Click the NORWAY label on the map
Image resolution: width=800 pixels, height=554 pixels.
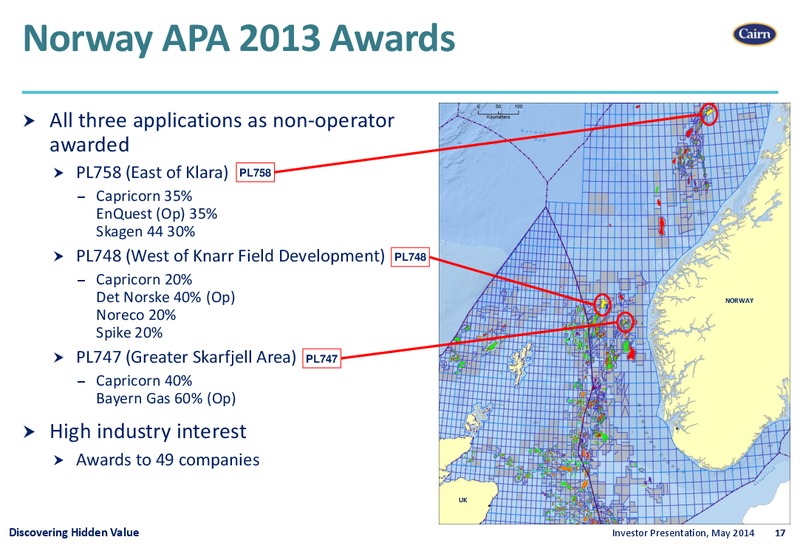click(x=739, y=301)
